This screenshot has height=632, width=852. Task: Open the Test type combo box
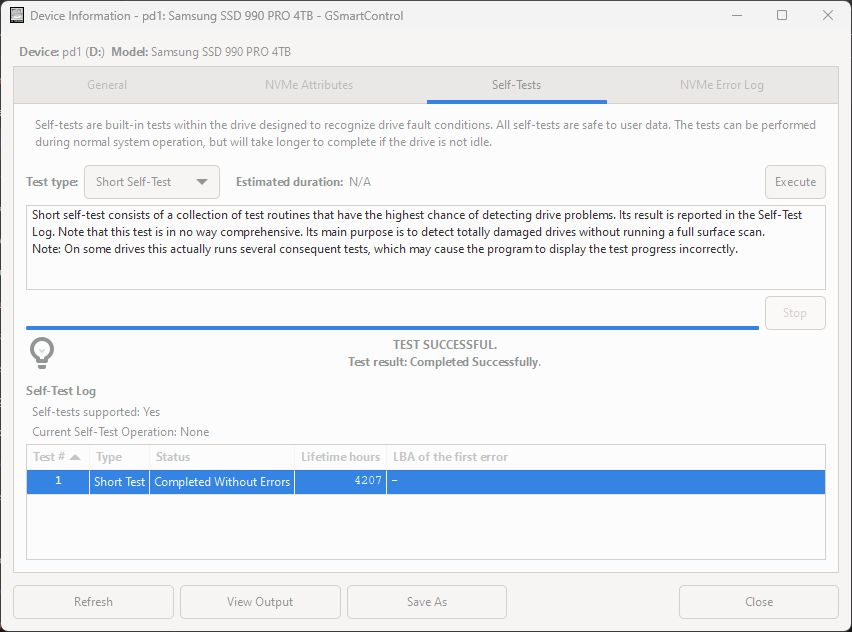click(x=151, y=182)
